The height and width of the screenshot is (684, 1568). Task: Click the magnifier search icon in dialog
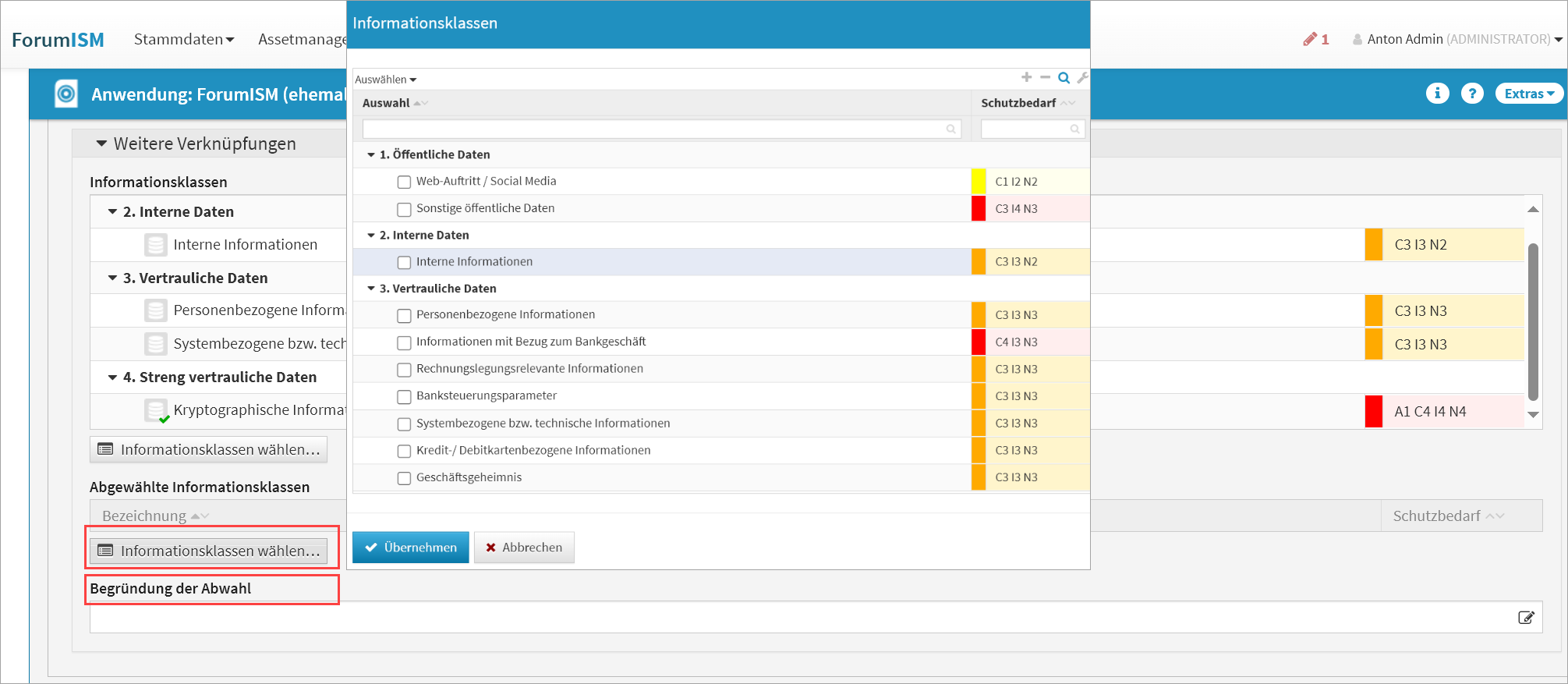click(x=1064, y=78)
